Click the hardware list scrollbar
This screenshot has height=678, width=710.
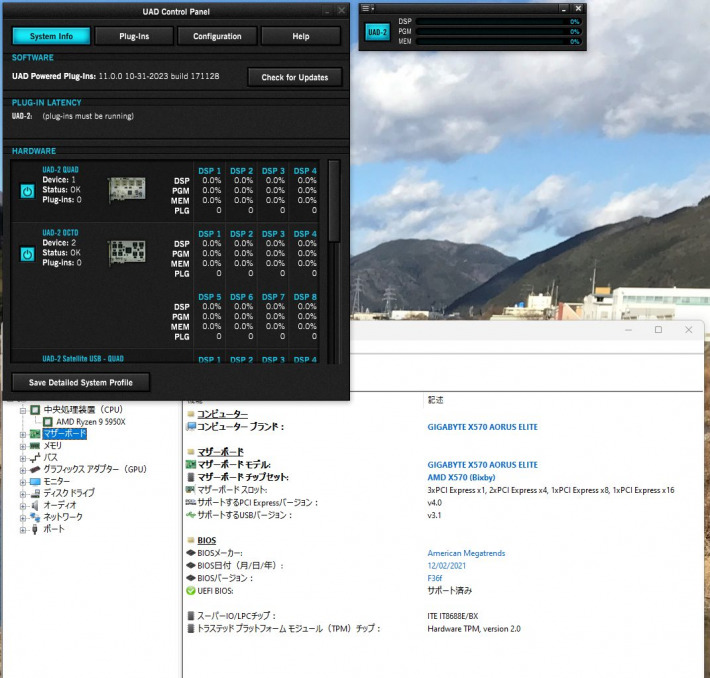pos(334,200)
